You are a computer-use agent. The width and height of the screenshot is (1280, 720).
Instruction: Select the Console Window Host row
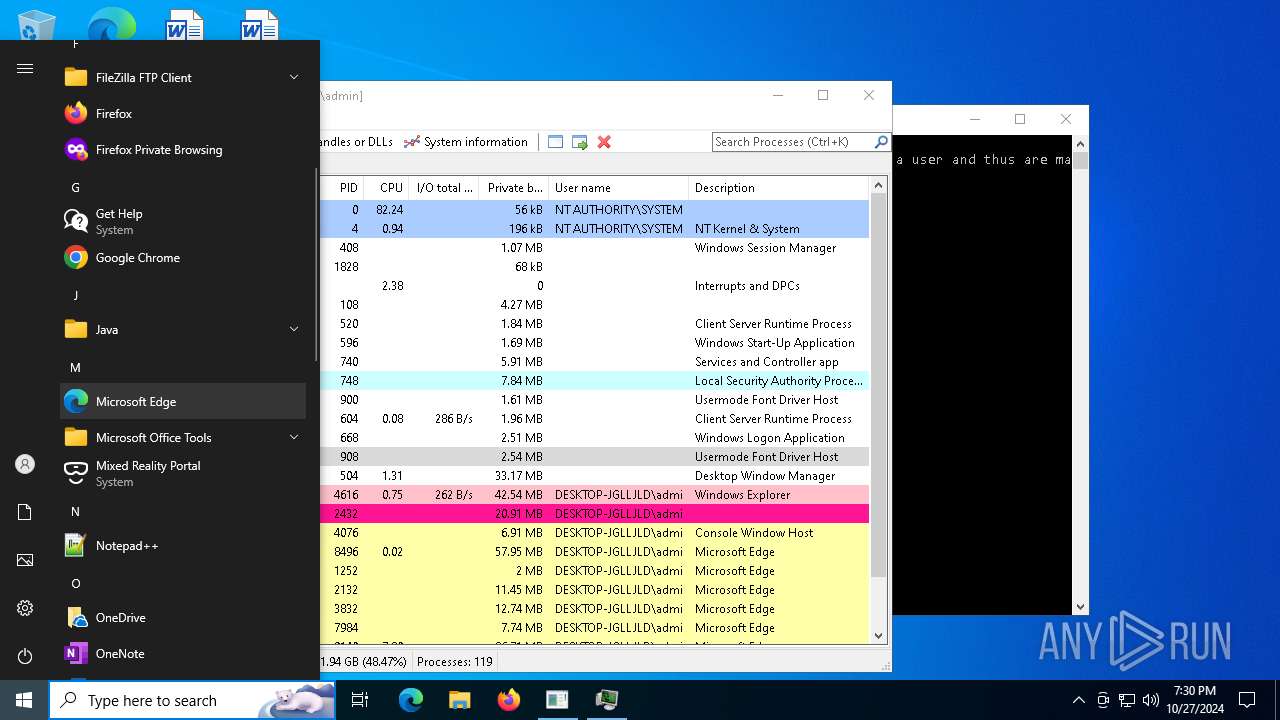595,533
